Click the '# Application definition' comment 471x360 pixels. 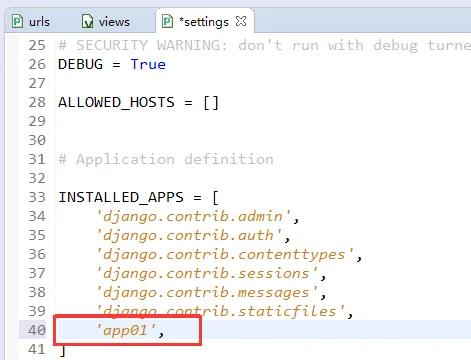pos(166,159)
